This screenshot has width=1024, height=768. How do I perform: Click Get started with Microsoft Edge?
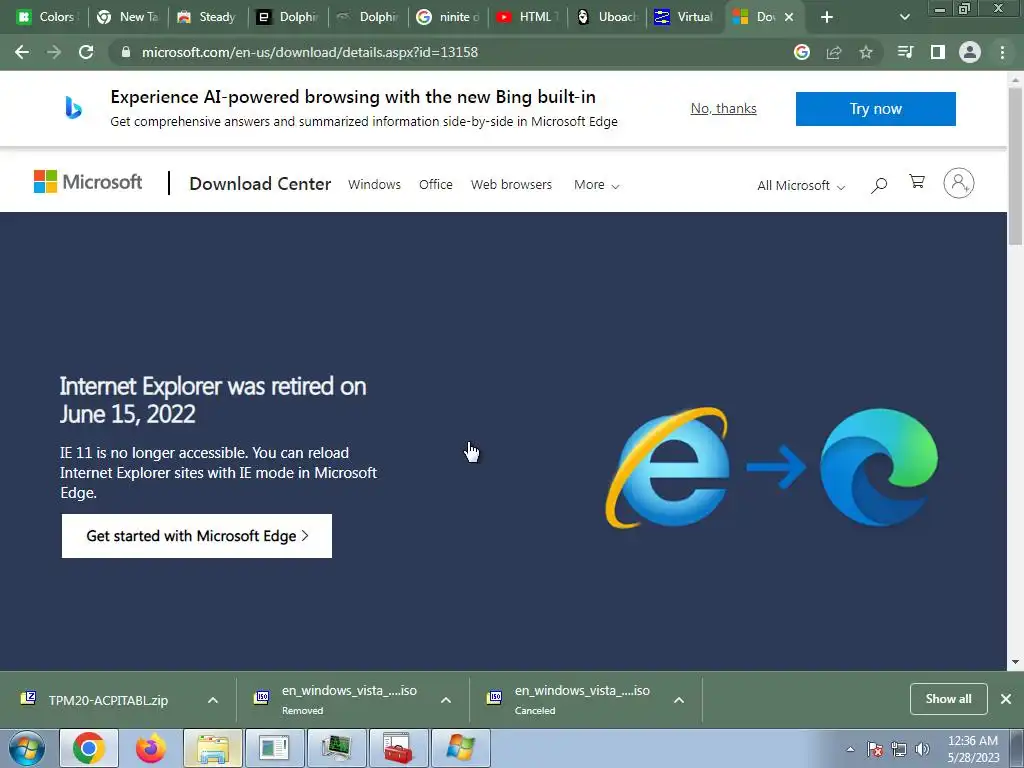click(x=197, y=536)
